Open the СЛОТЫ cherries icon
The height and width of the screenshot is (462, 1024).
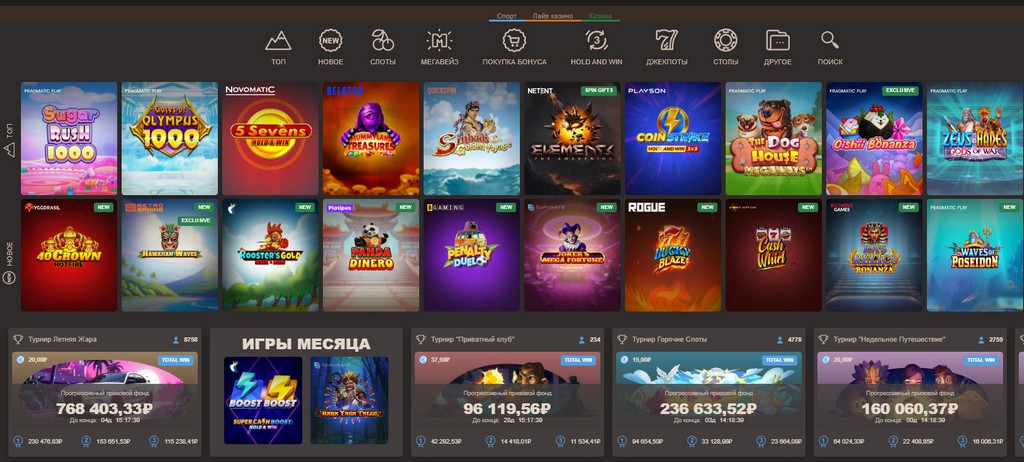point(383,41)
